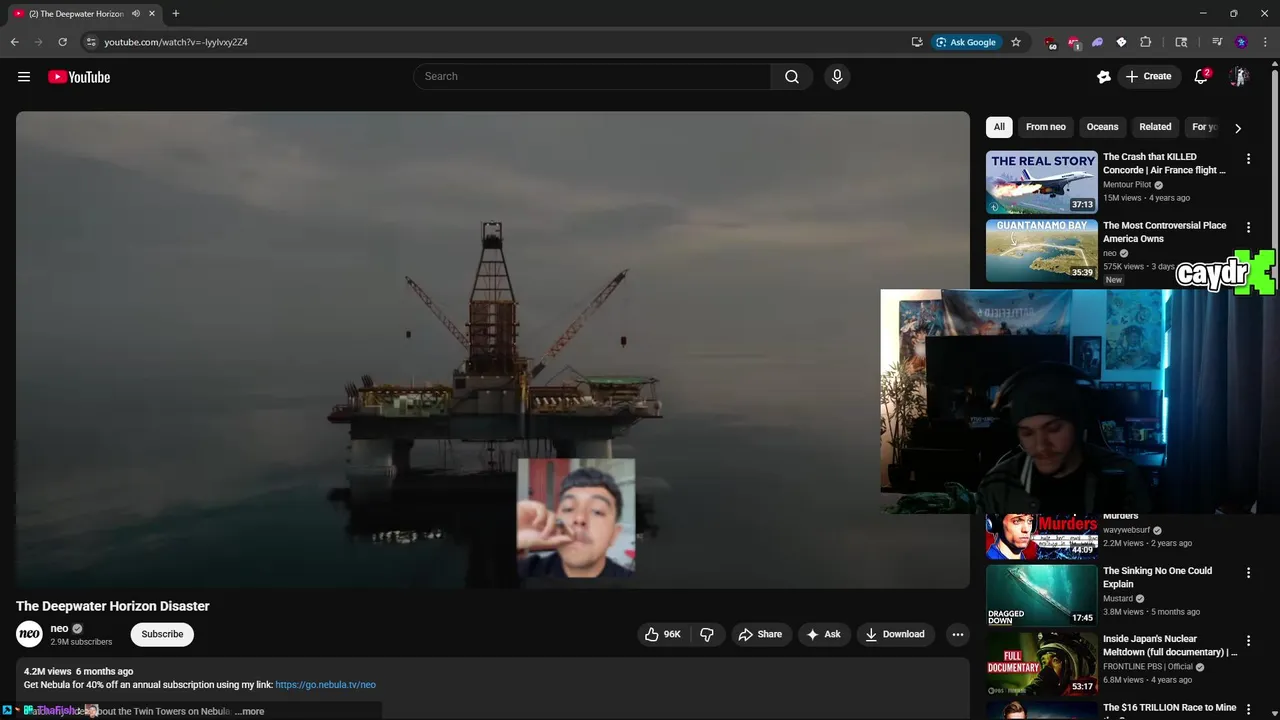The height and width of the screenshot is (720, 1280).
Task: Click 'wavywebsurf' channel name
Action: tap(1127, 530)
